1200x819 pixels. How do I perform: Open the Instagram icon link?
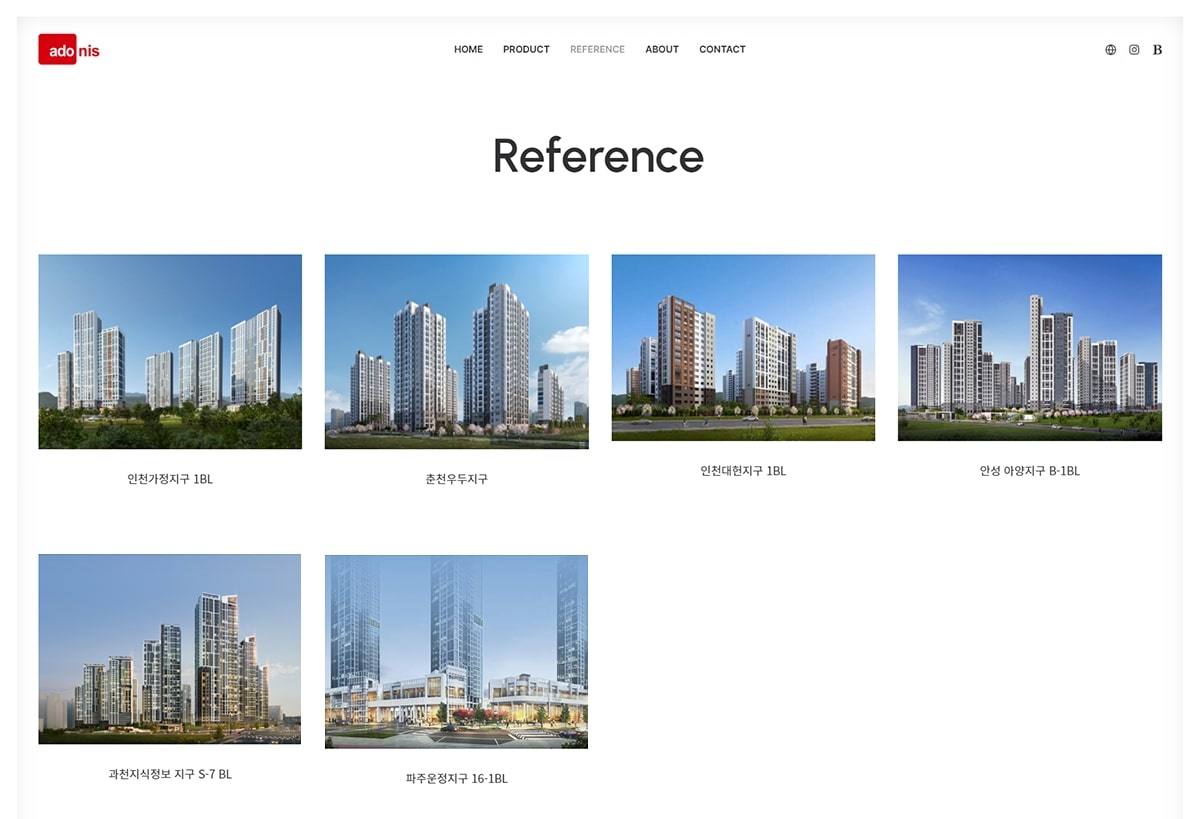(x=1134, y=50)
